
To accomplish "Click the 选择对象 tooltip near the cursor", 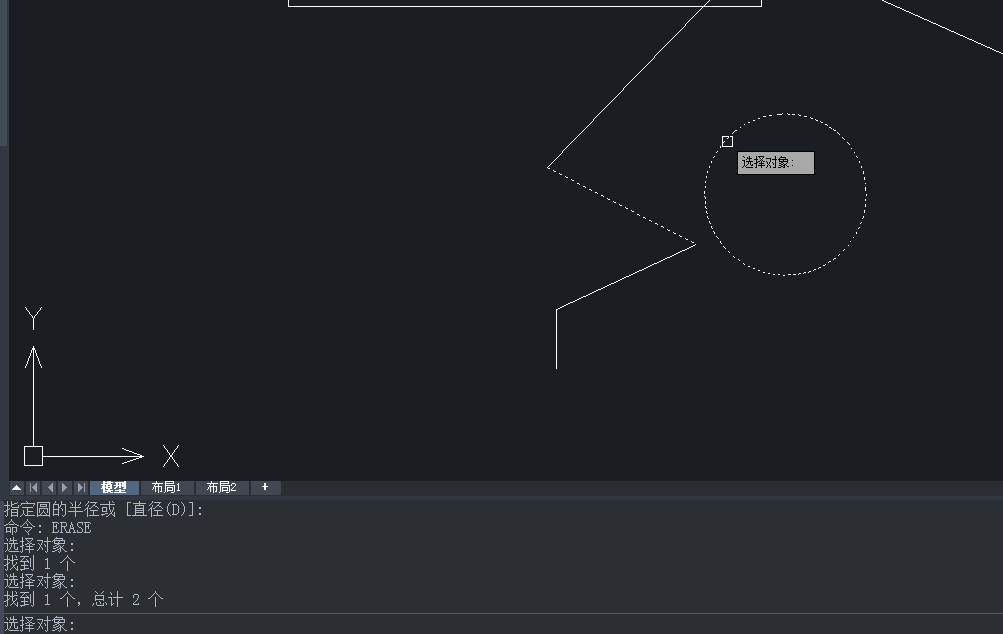I will pos(776,163).
